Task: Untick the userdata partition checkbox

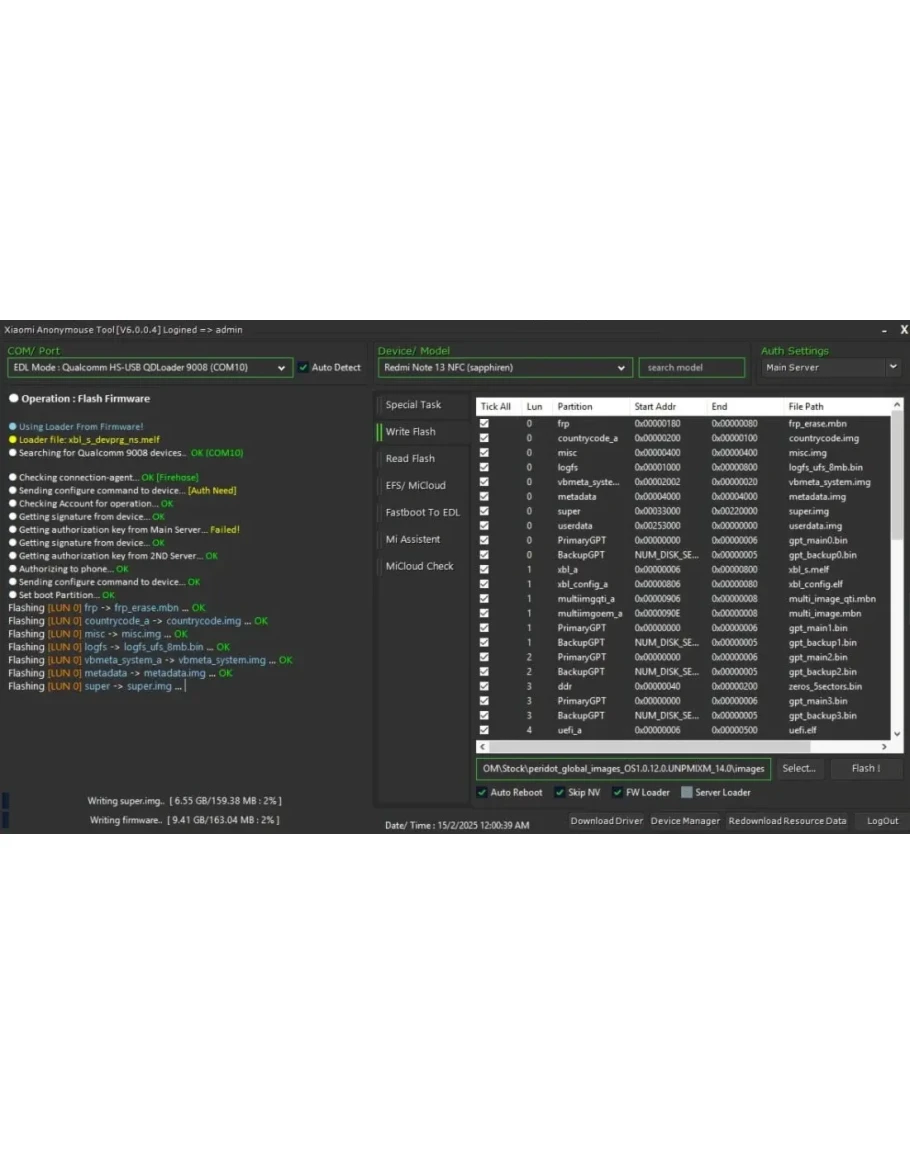Action: pyautogui.click(x=484, y=526)
